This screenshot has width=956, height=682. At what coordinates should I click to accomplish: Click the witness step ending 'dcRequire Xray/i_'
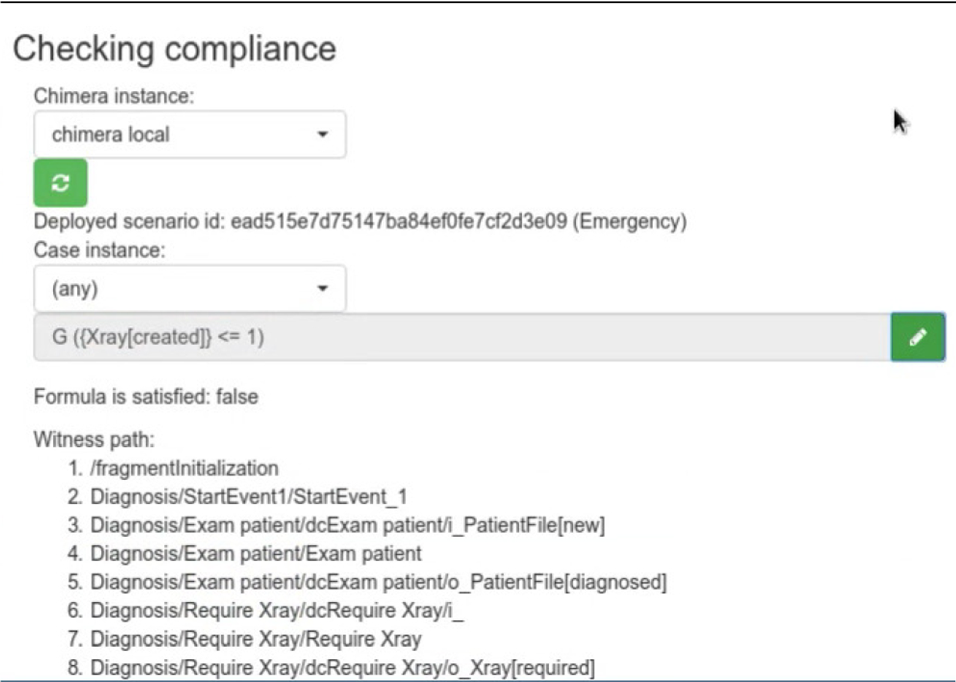pyautogui.click(x=277, y=611)
